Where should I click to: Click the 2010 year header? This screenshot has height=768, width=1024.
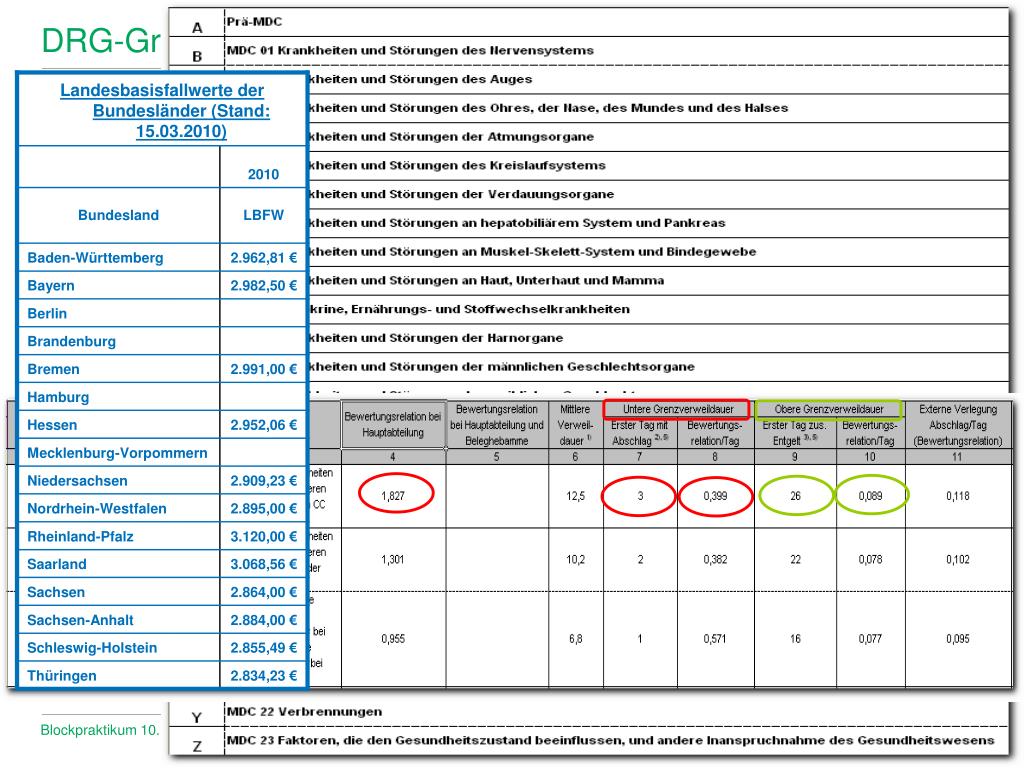pos(263,174)
